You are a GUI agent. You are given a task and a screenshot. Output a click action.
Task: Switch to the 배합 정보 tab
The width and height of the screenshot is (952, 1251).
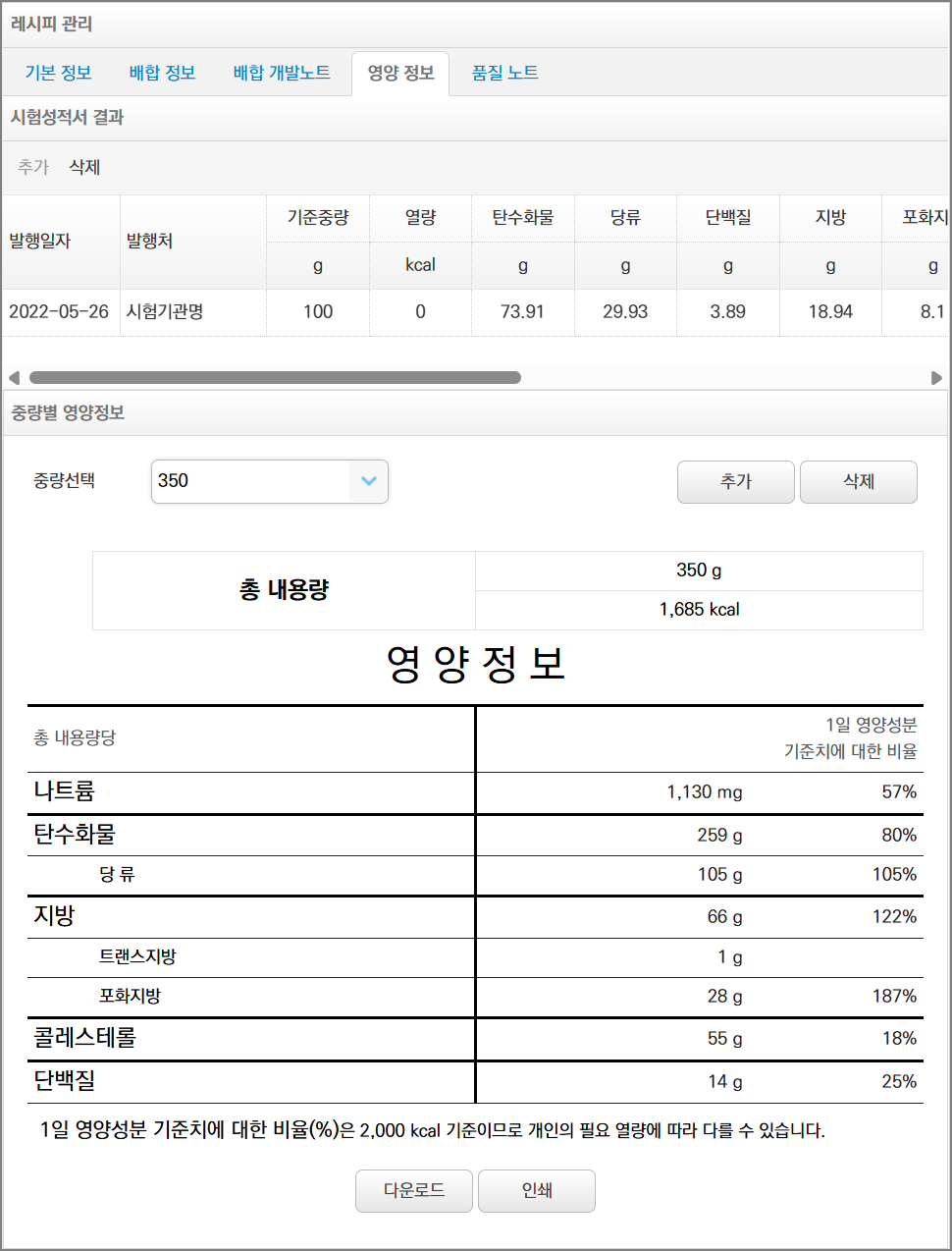tap(163, 73)
